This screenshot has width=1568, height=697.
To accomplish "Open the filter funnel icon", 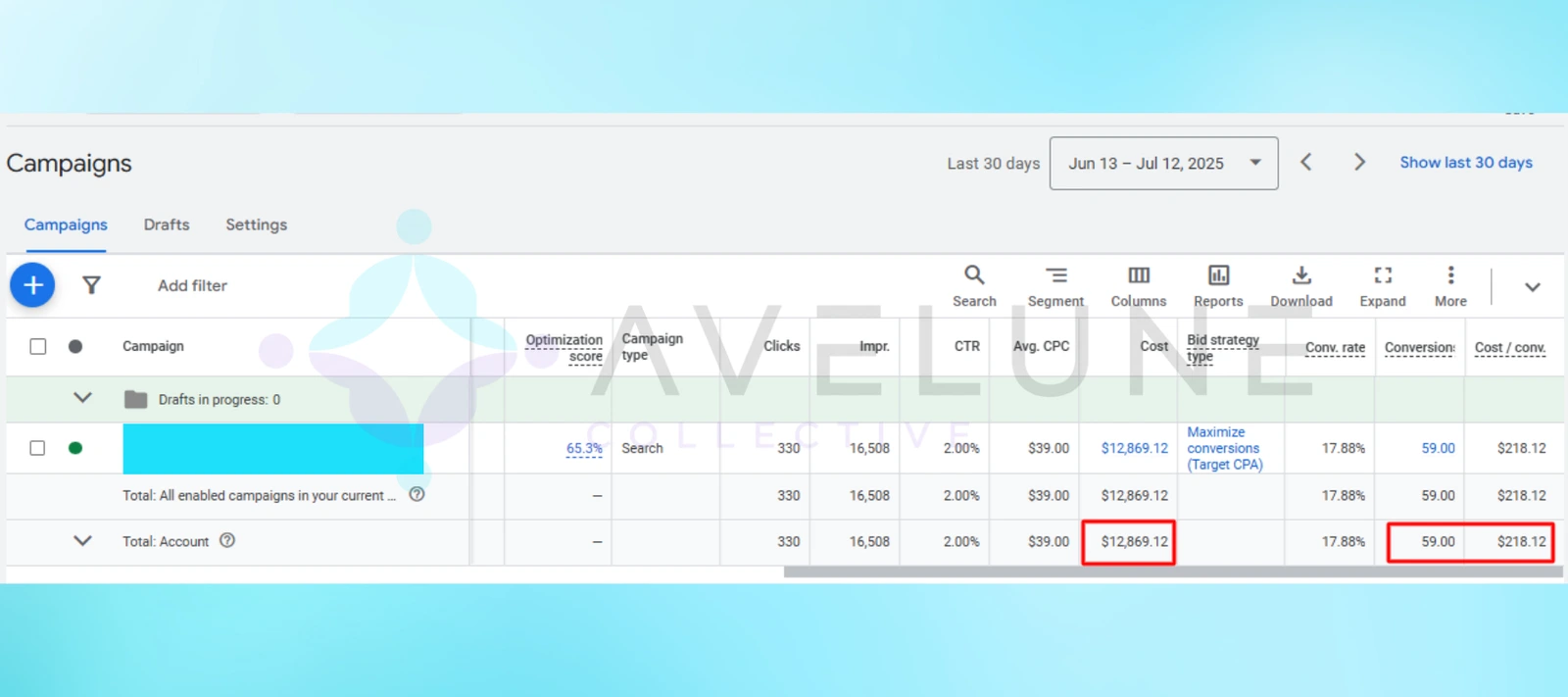I will coord(91,285).
